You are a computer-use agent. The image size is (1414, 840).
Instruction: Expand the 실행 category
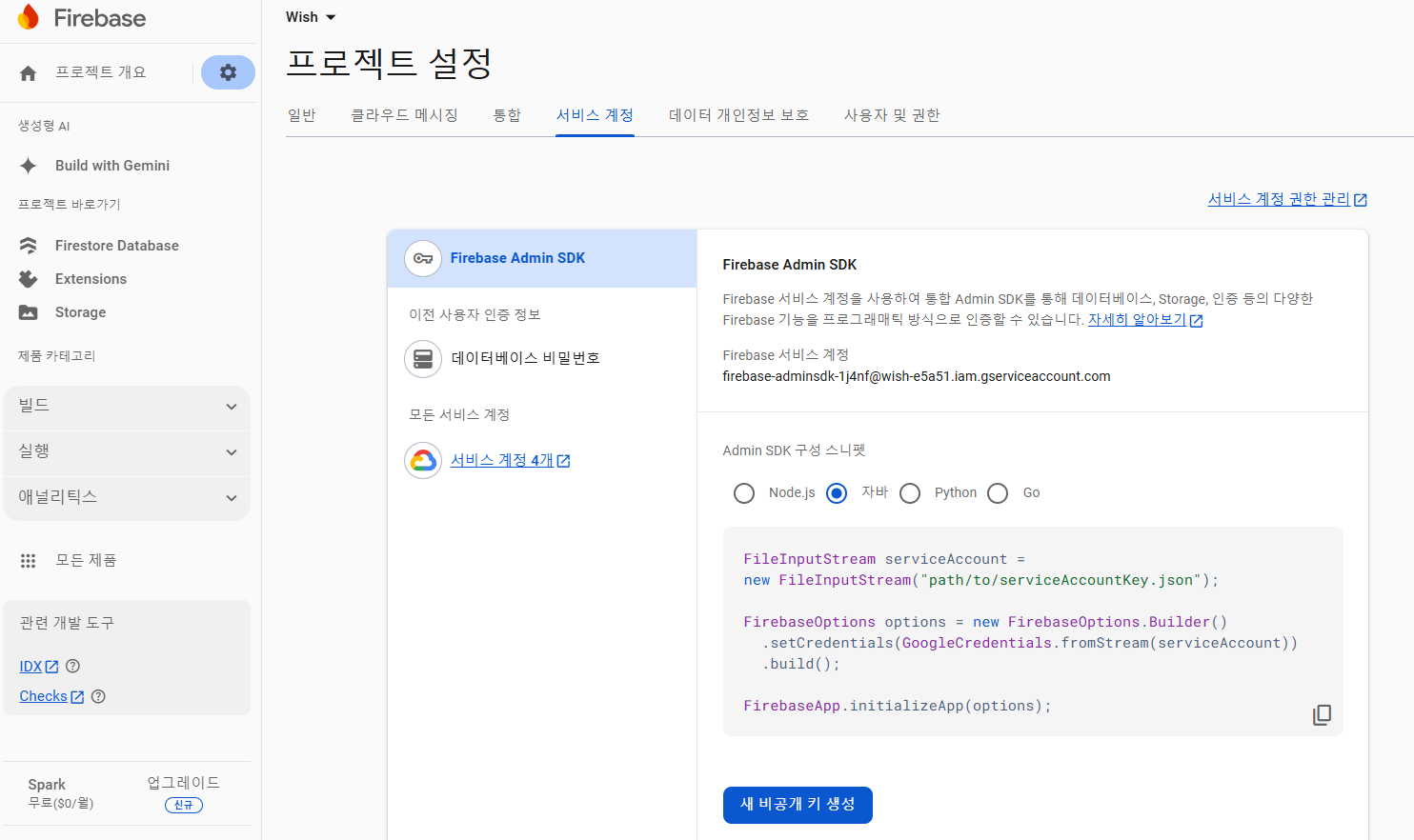click(x=127, y=452)
